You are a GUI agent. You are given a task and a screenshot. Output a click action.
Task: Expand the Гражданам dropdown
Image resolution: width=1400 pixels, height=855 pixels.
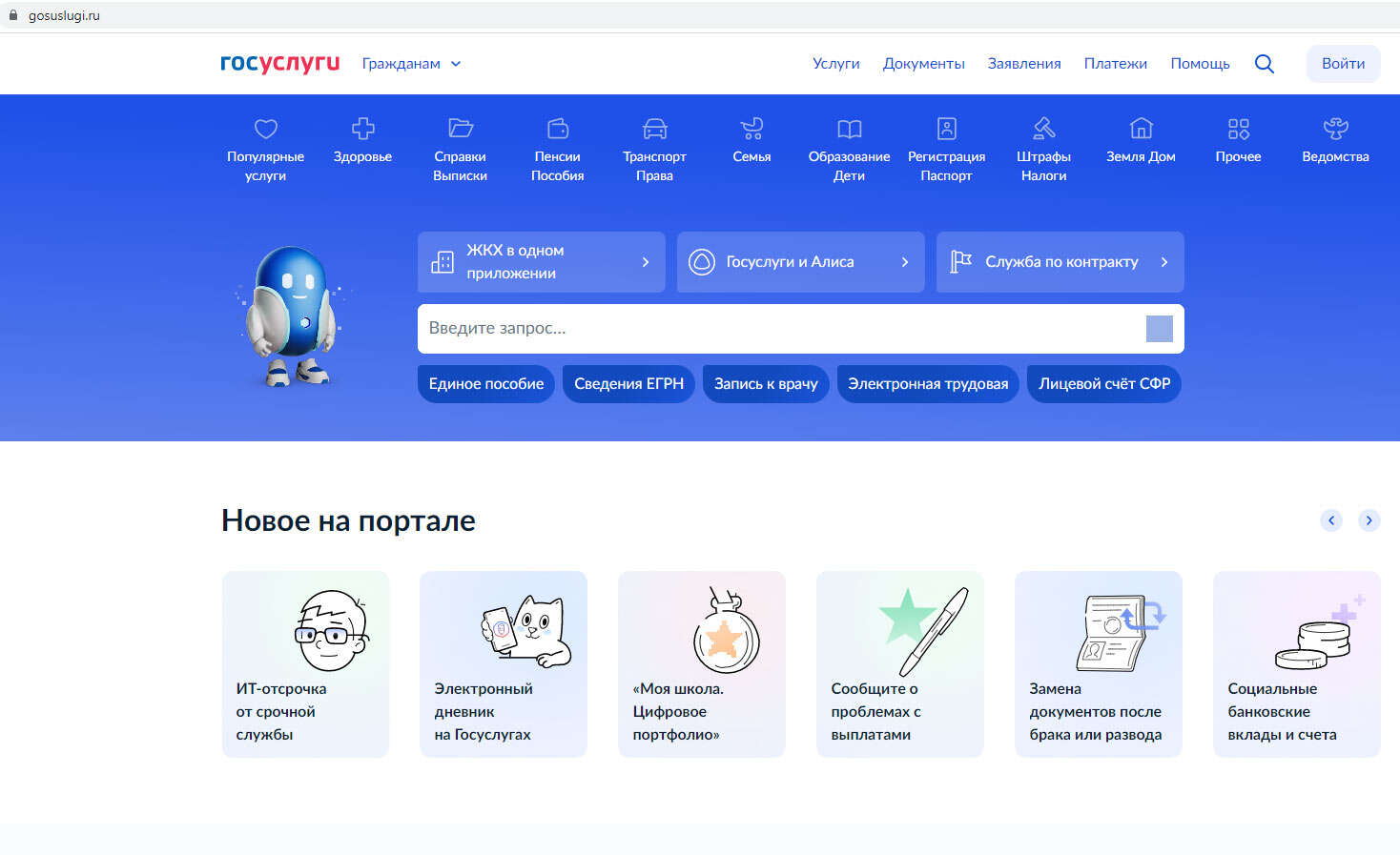pos(411,64)
